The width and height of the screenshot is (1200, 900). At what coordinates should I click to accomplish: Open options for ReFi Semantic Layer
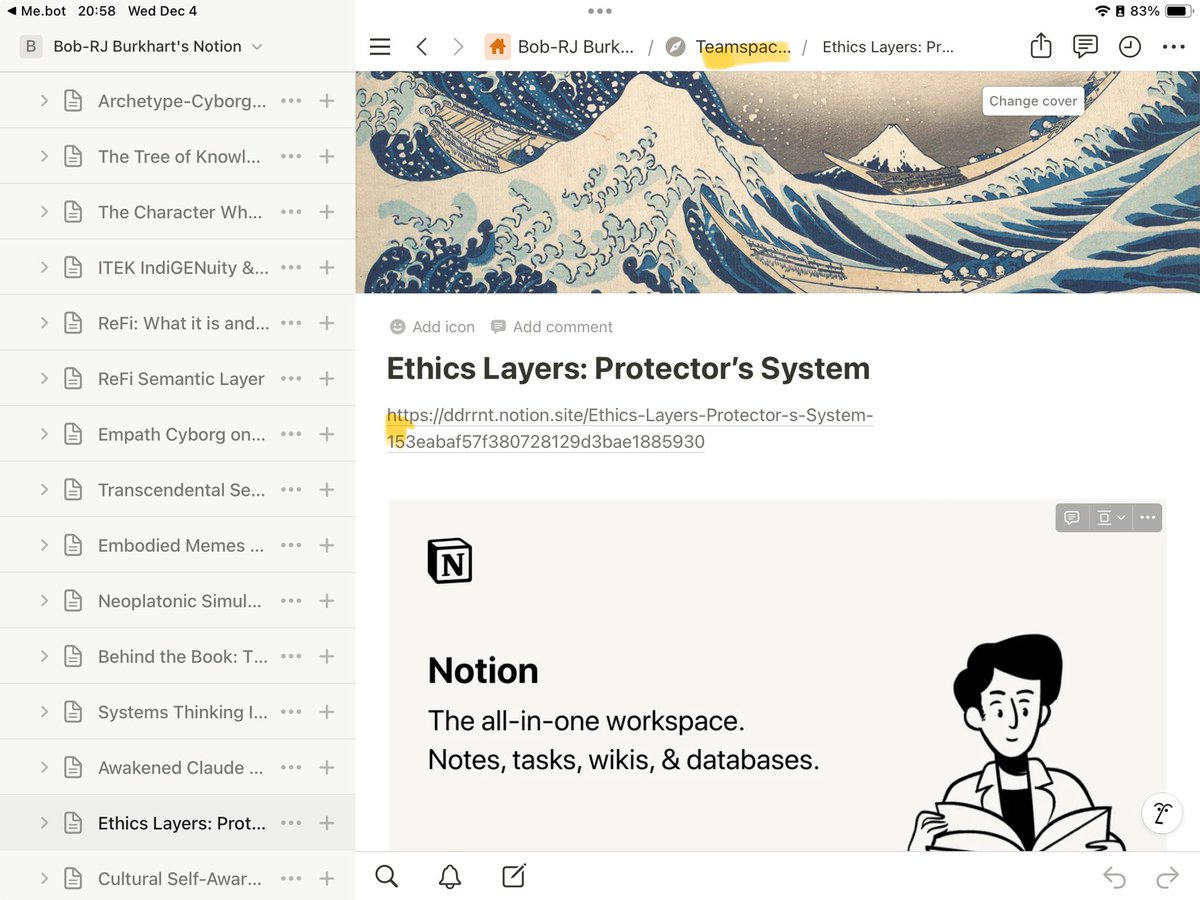click(x=291, y=379)
